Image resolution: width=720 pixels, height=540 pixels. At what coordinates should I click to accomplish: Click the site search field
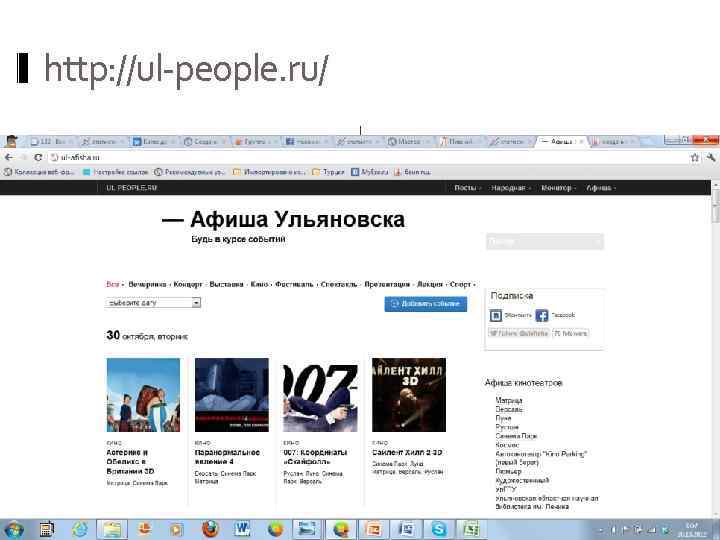tap(545, 242)
